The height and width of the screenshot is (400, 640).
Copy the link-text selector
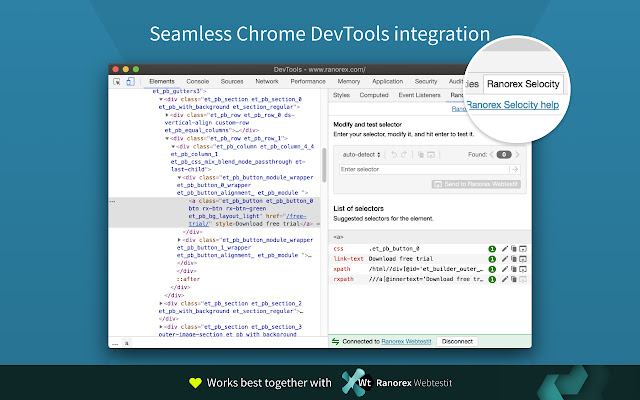(x=514, y=259)
